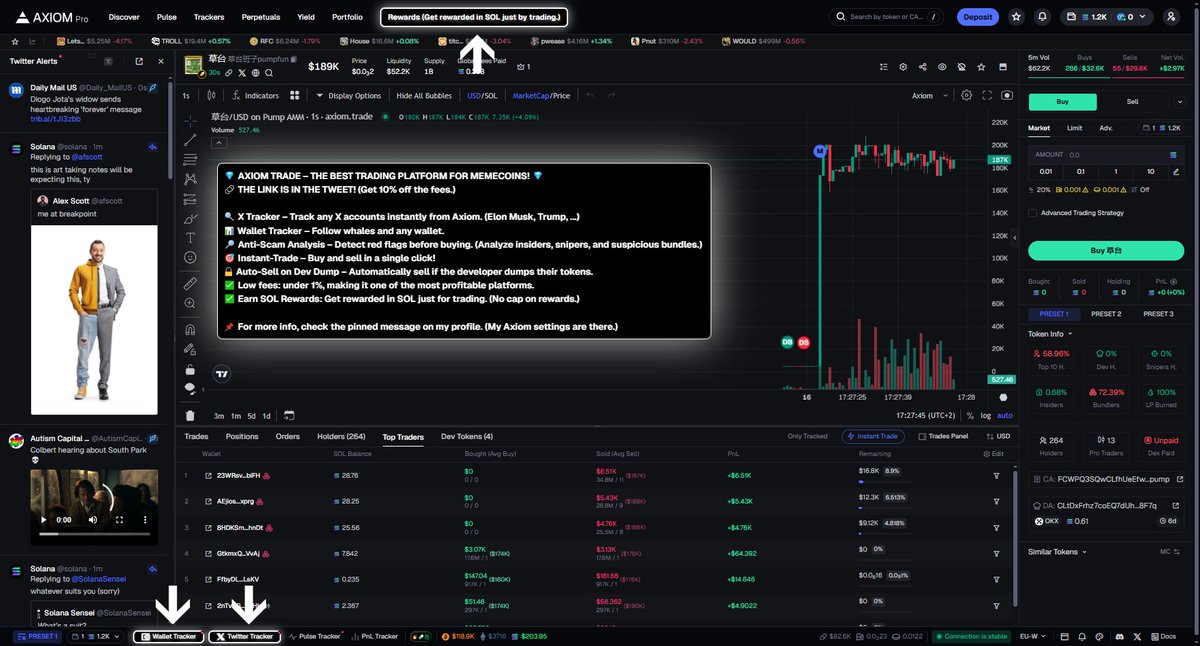Open wallet selector 1.2K in bottom bar
The width and height of the screenshot is (1200, 646).
click(96, 636)
